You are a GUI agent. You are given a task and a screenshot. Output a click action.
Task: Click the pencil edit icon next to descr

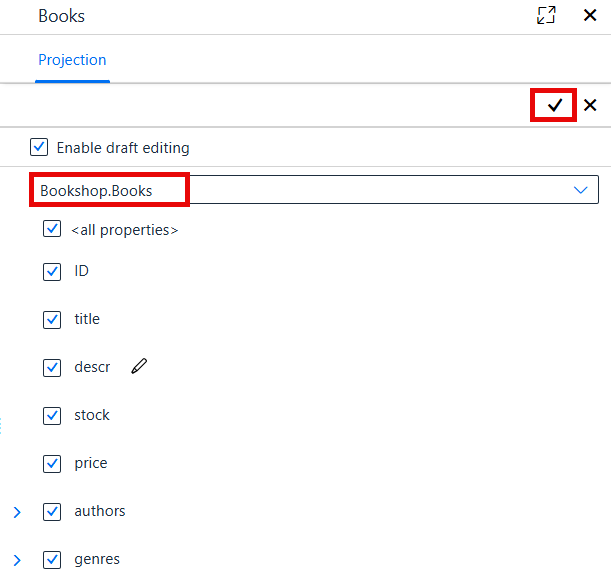(x=139, y=366)
